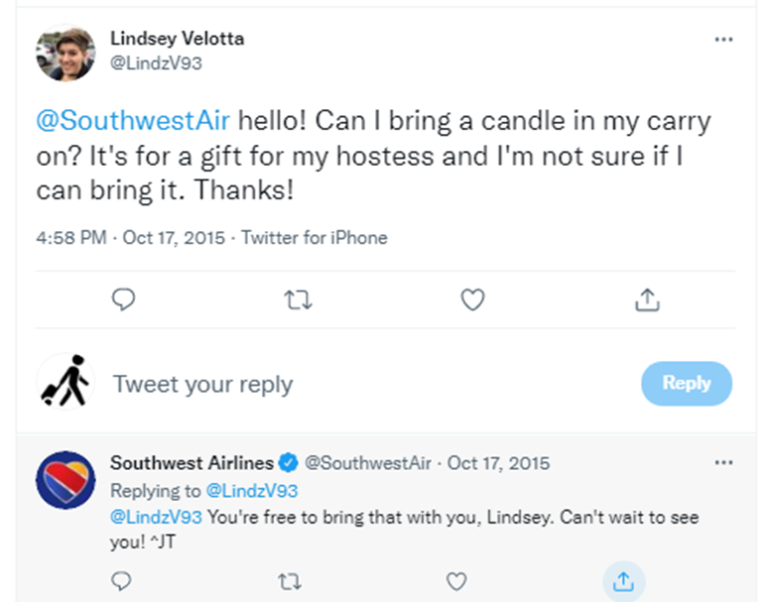Like the Southwest Airlines reply
Image resolution: width=768 pixels, height=602 pixels.
pyautogui.click(x=456, y=581)
